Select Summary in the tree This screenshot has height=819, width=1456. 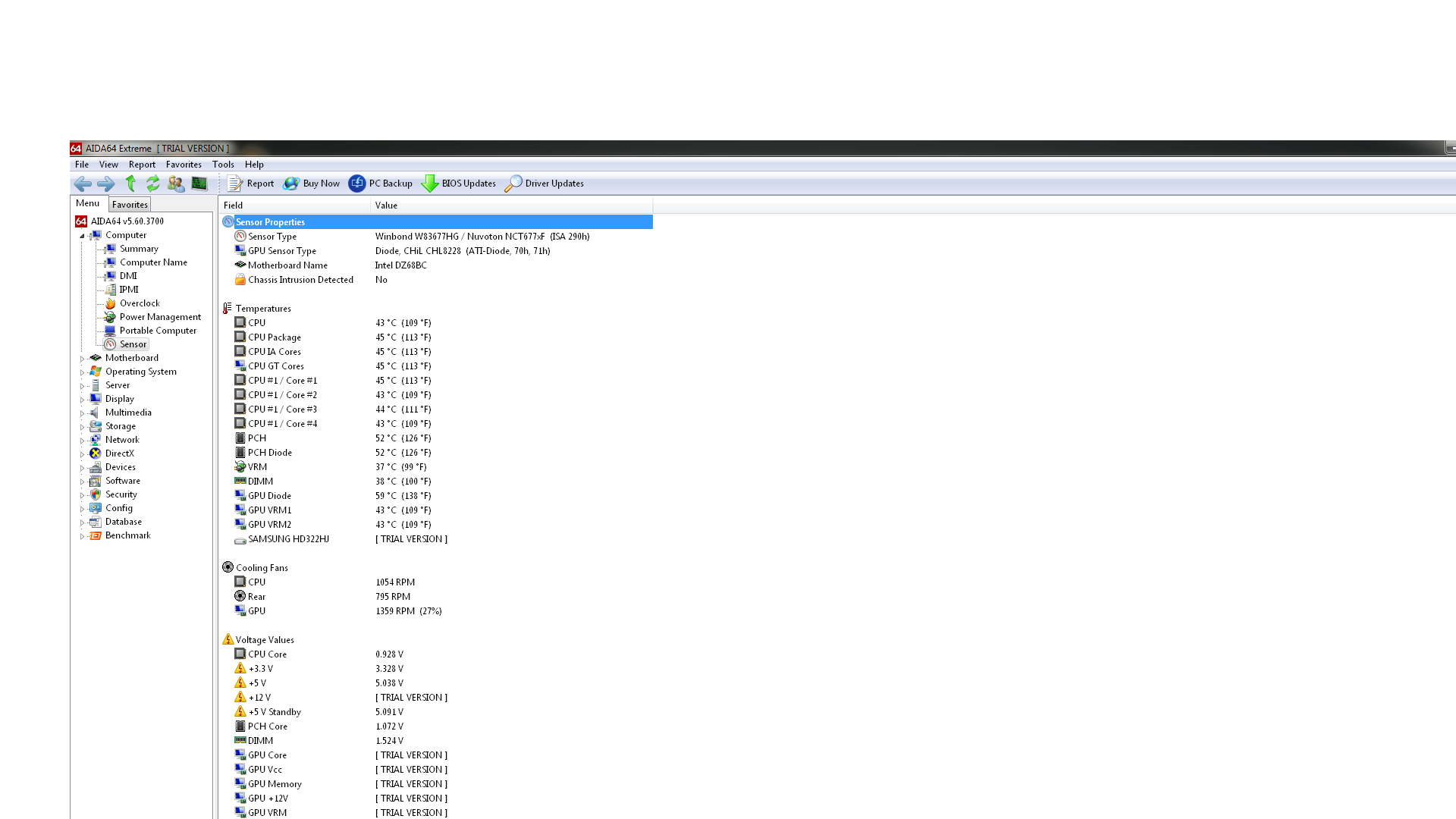132,249
